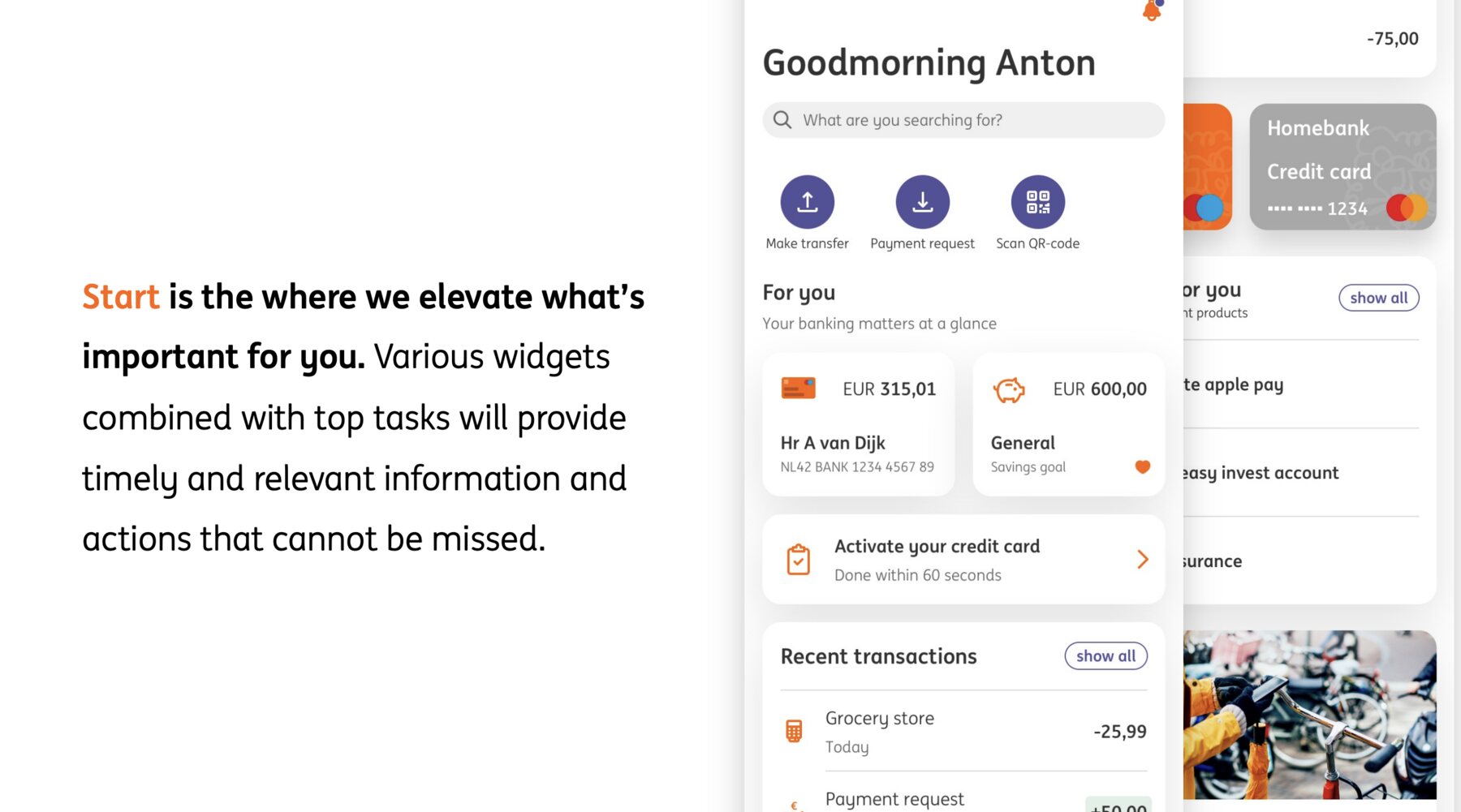The width and height of the screenshot is (1461, 812).
Task: Click the NL42 BANK account number
Action: [857, 467]
